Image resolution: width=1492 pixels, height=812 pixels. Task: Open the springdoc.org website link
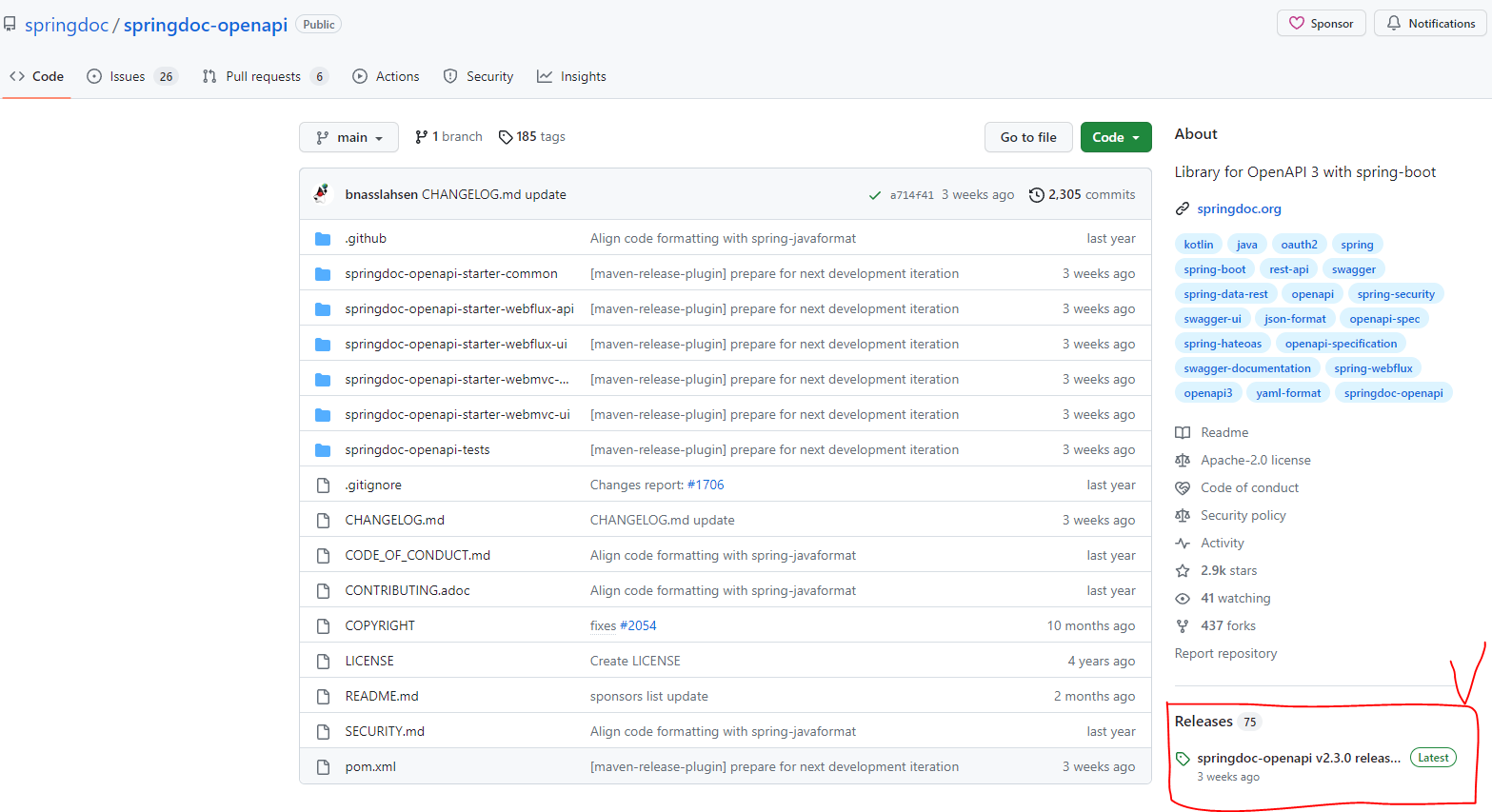coord(1239,209)
